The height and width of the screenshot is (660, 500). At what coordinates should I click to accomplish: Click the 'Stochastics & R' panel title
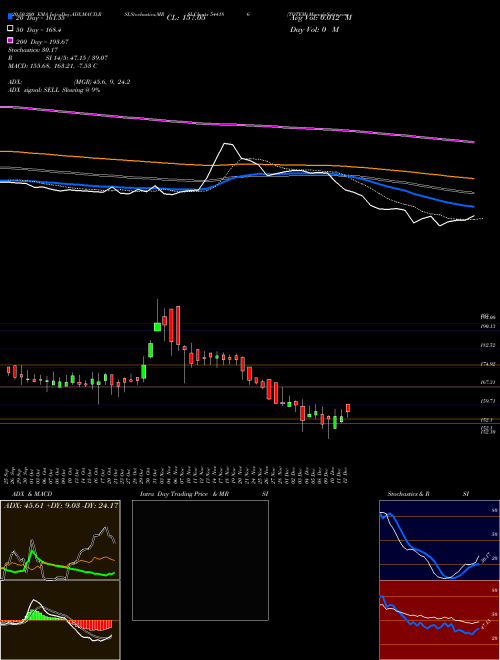pos(409,494)
